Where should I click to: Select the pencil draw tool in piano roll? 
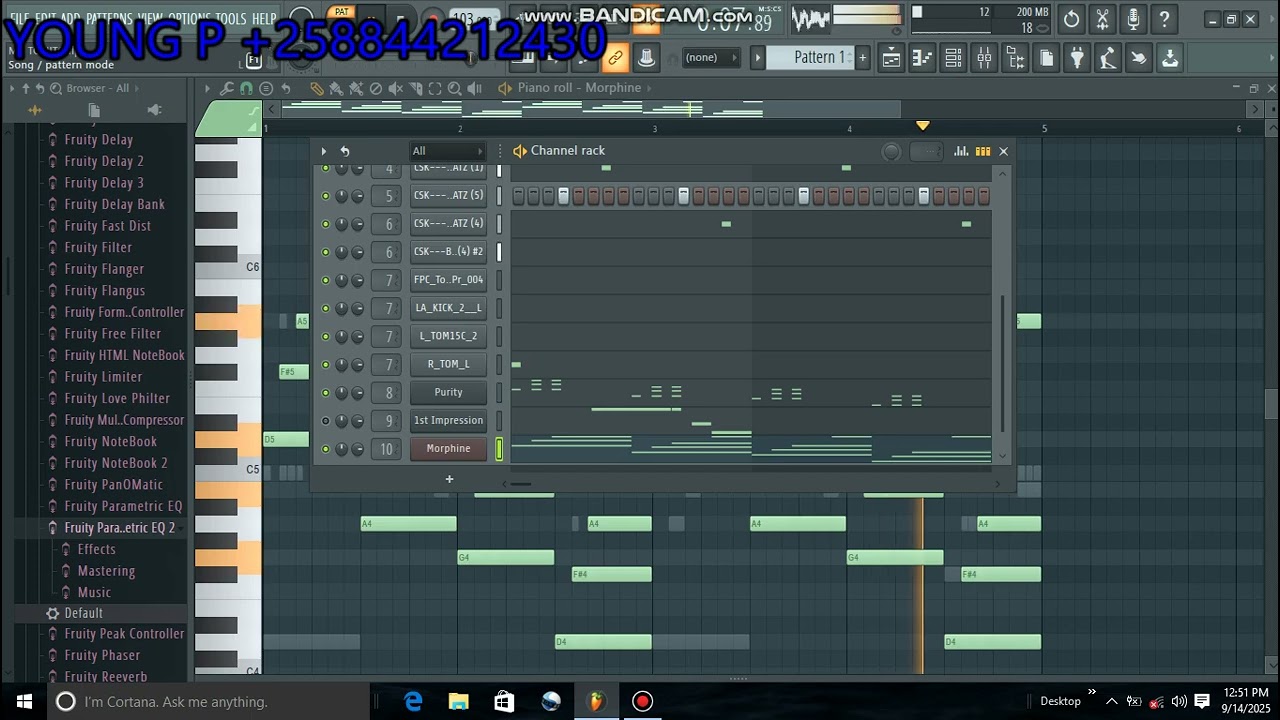tap(317, 88)
